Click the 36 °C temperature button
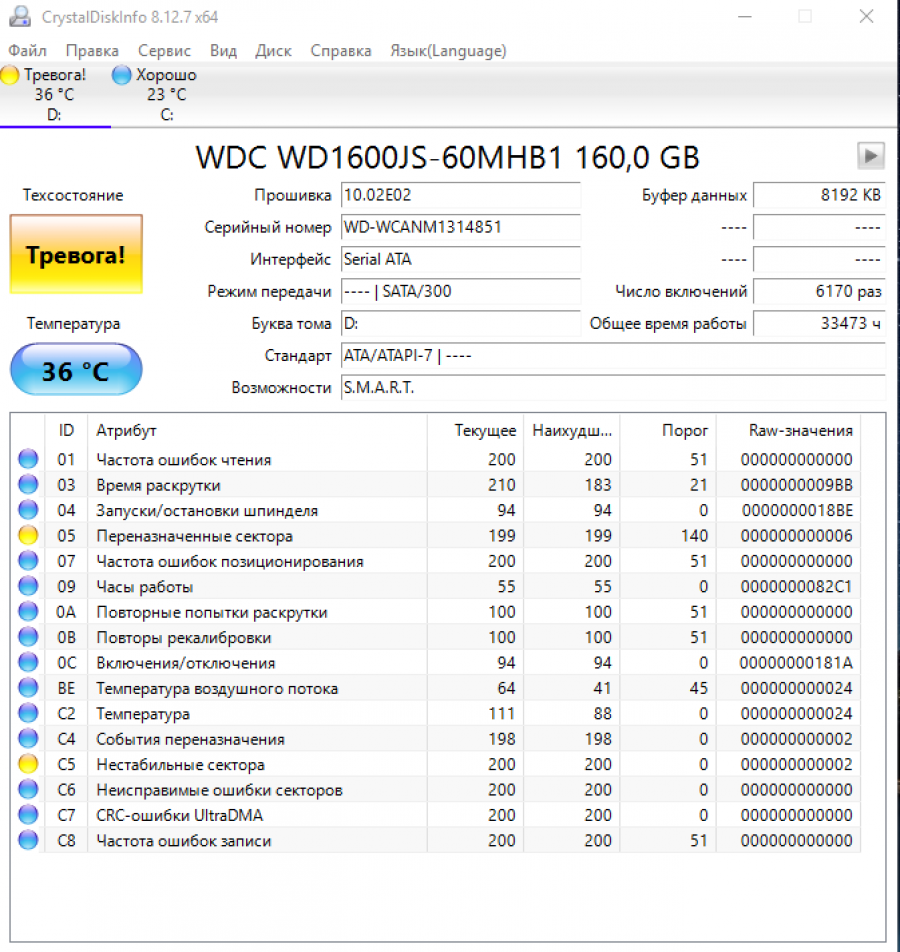The width and height of the screenshot is (900, 952). 76,371
